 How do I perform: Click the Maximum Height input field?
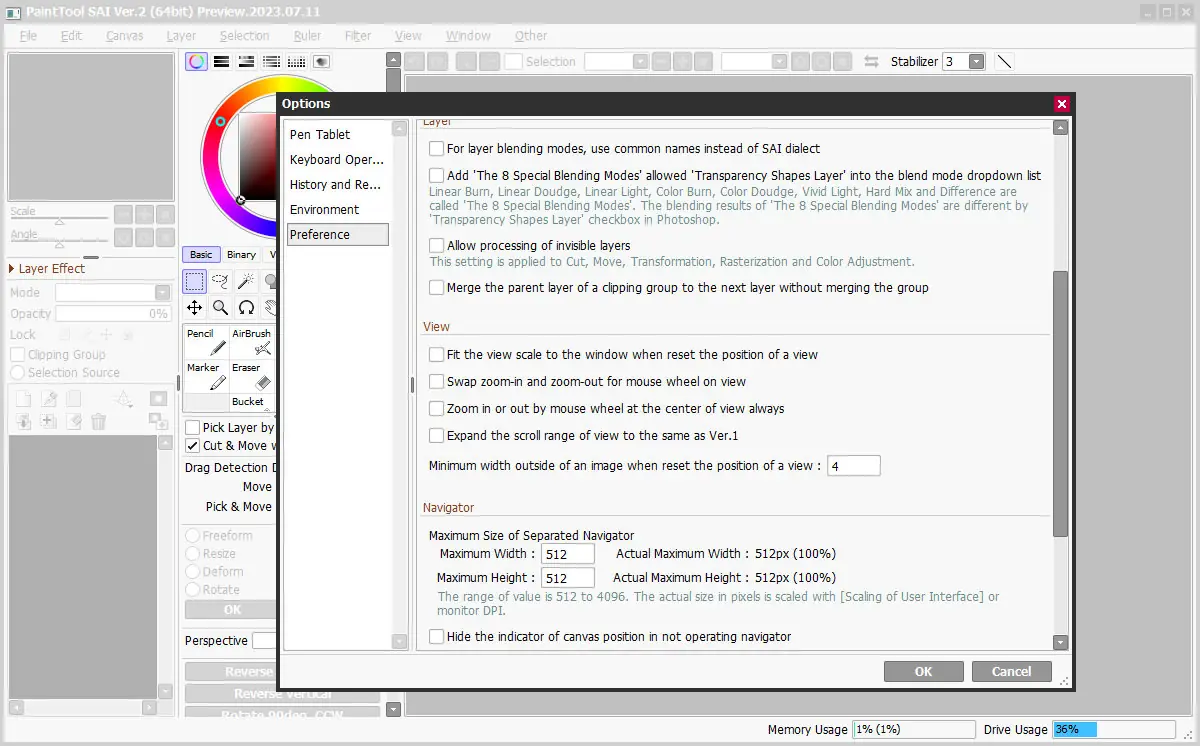coord(567,578)
